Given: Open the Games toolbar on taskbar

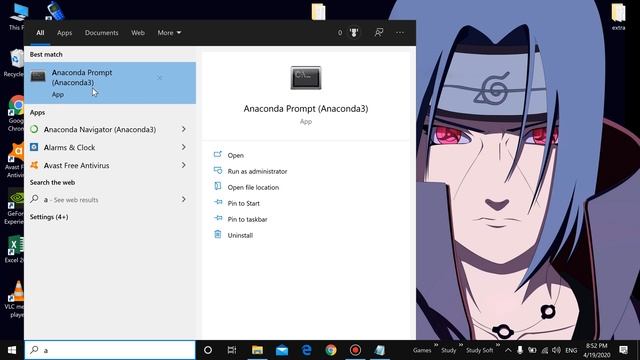Looking at the screenshot, I should point(422,350).
